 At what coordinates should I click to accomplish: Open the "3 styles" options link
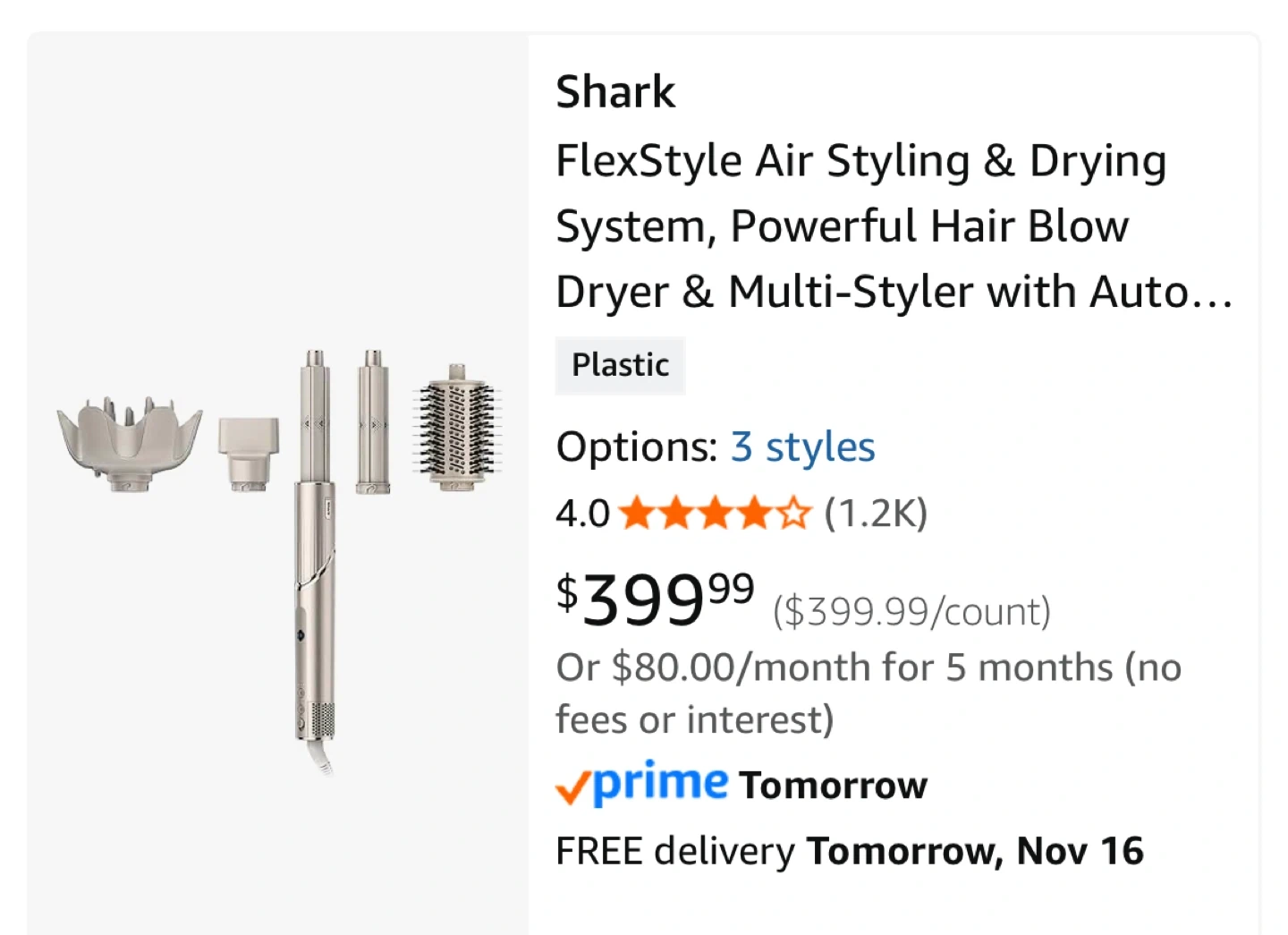tap(802, 446)
